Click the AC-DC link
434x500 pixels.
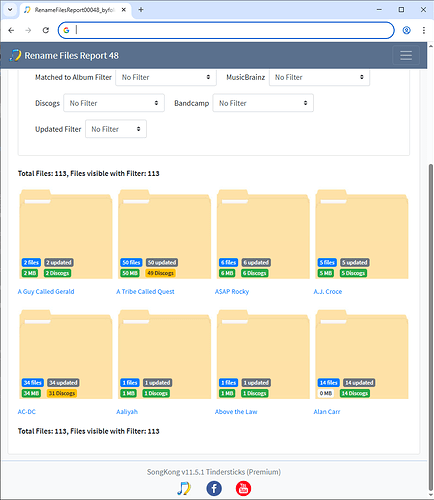(27, 412)
